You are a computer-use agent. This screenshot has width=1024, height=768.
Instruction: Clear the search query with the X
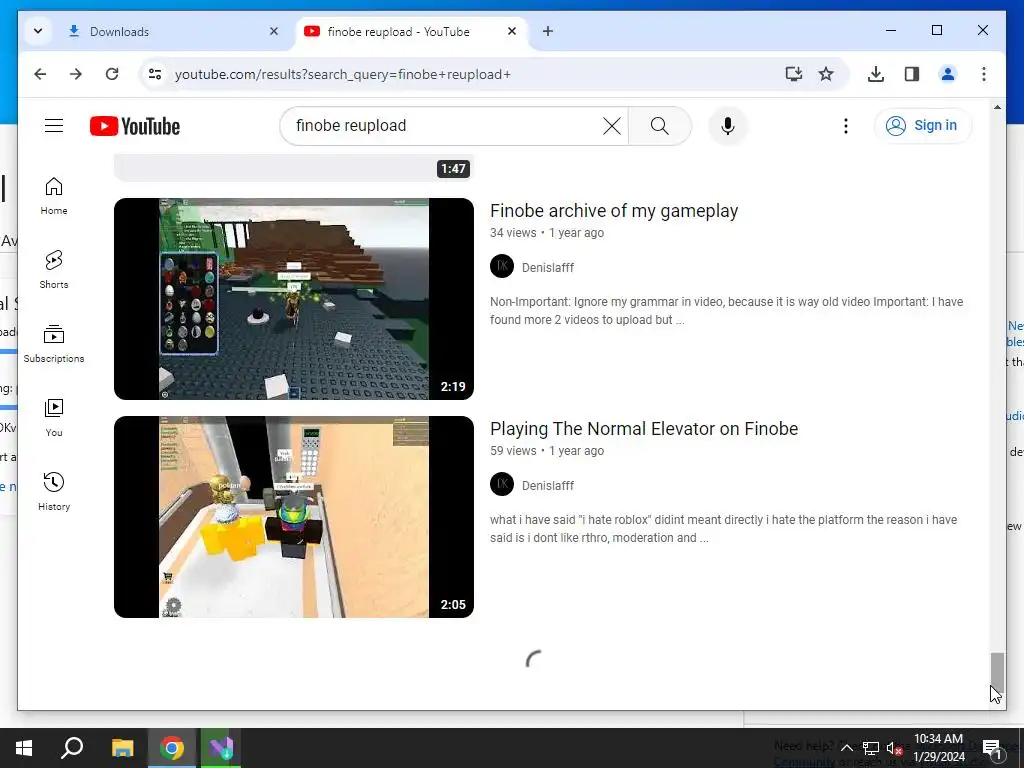(612, 125)
